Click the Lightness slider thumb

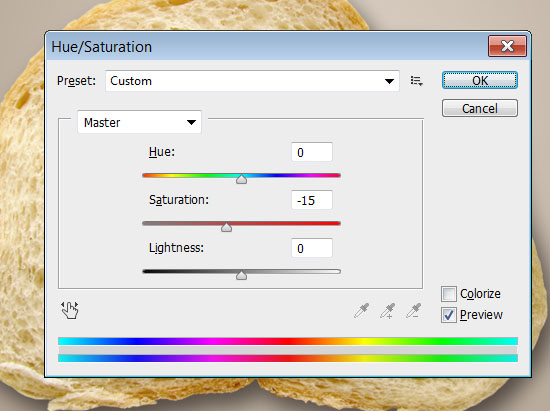coord(241,275)
